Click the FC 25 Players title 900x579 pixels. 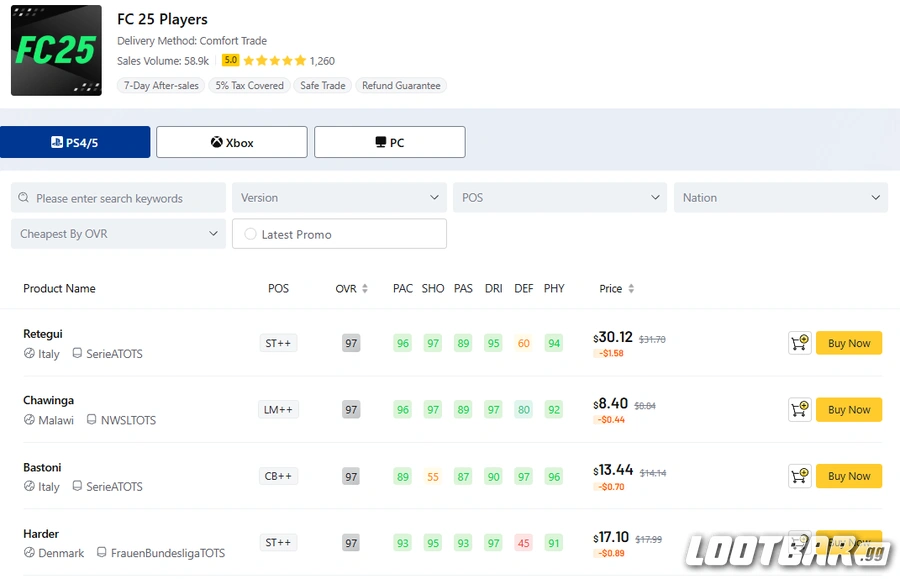162,19
